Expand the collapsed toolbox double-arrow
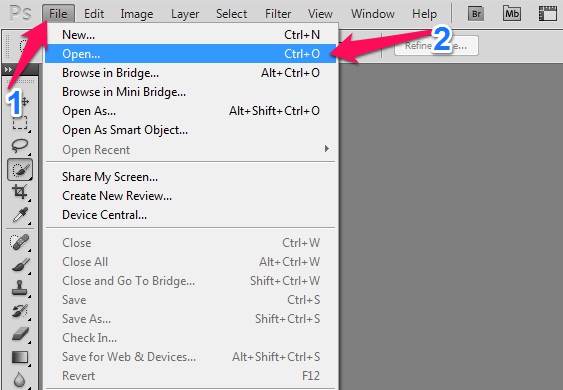The image size is (563, 390). (8, 70)
